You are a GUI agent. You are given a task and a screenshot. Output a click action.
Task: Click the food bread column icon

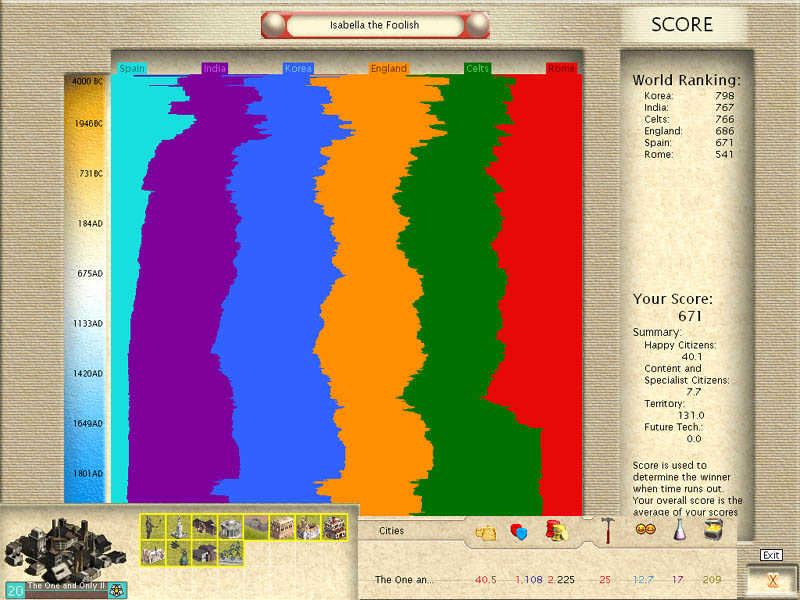pos(486,532)
